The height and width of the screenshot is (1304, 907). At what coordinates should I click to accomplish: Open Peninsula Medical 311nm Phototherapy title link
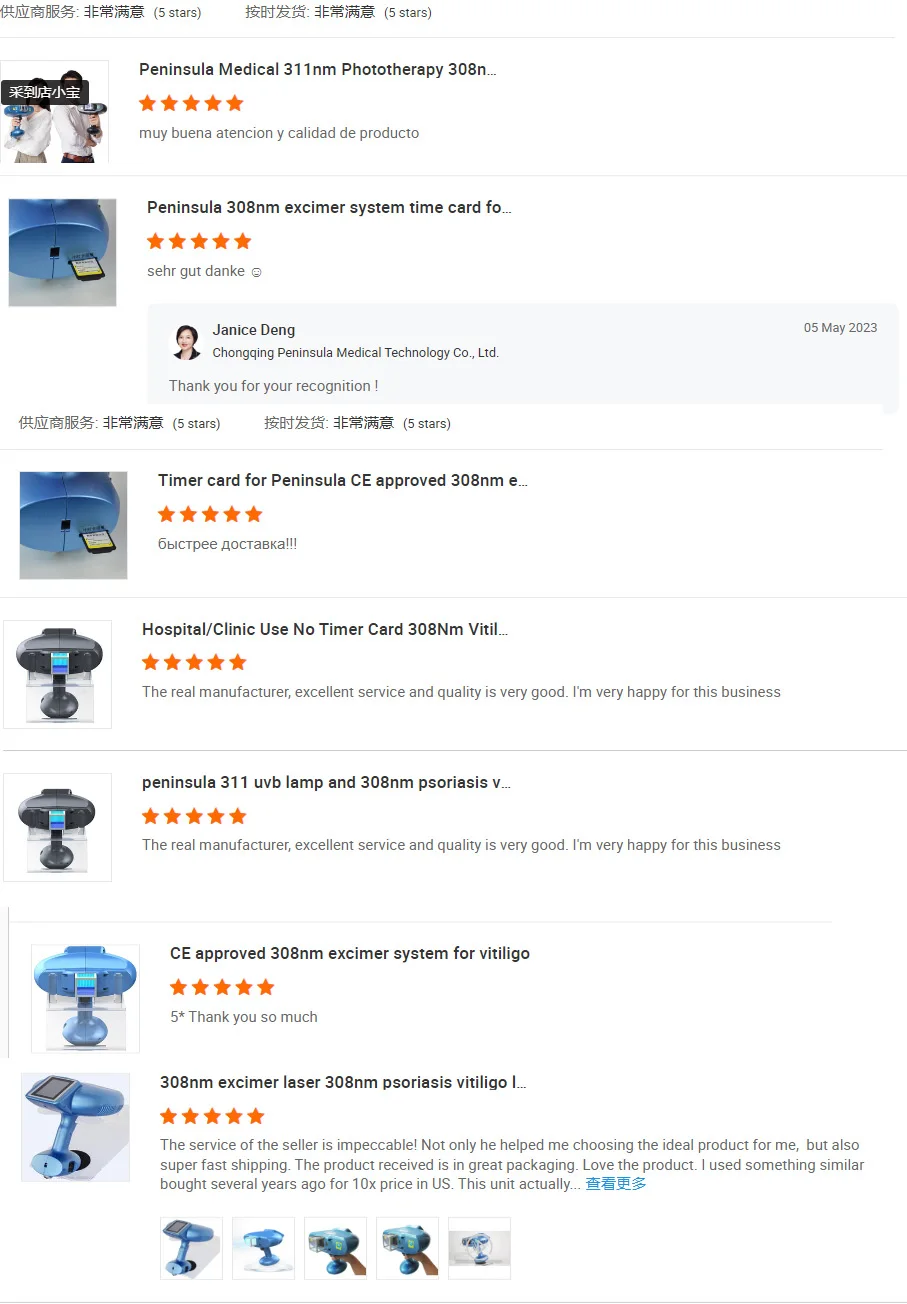[x=317, y=69]
